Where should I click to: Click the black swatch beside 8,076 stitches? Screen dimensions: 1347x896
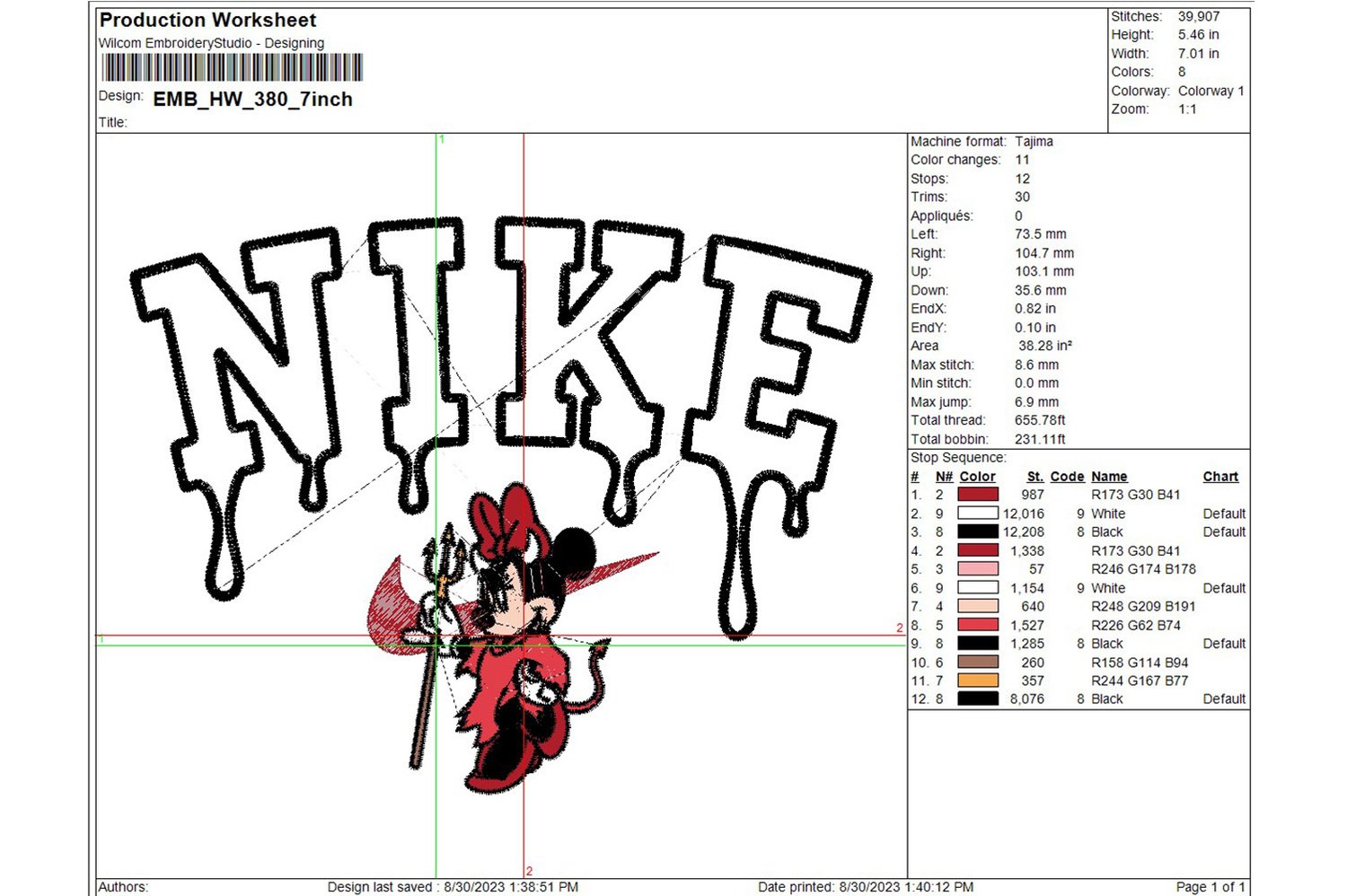978,698
